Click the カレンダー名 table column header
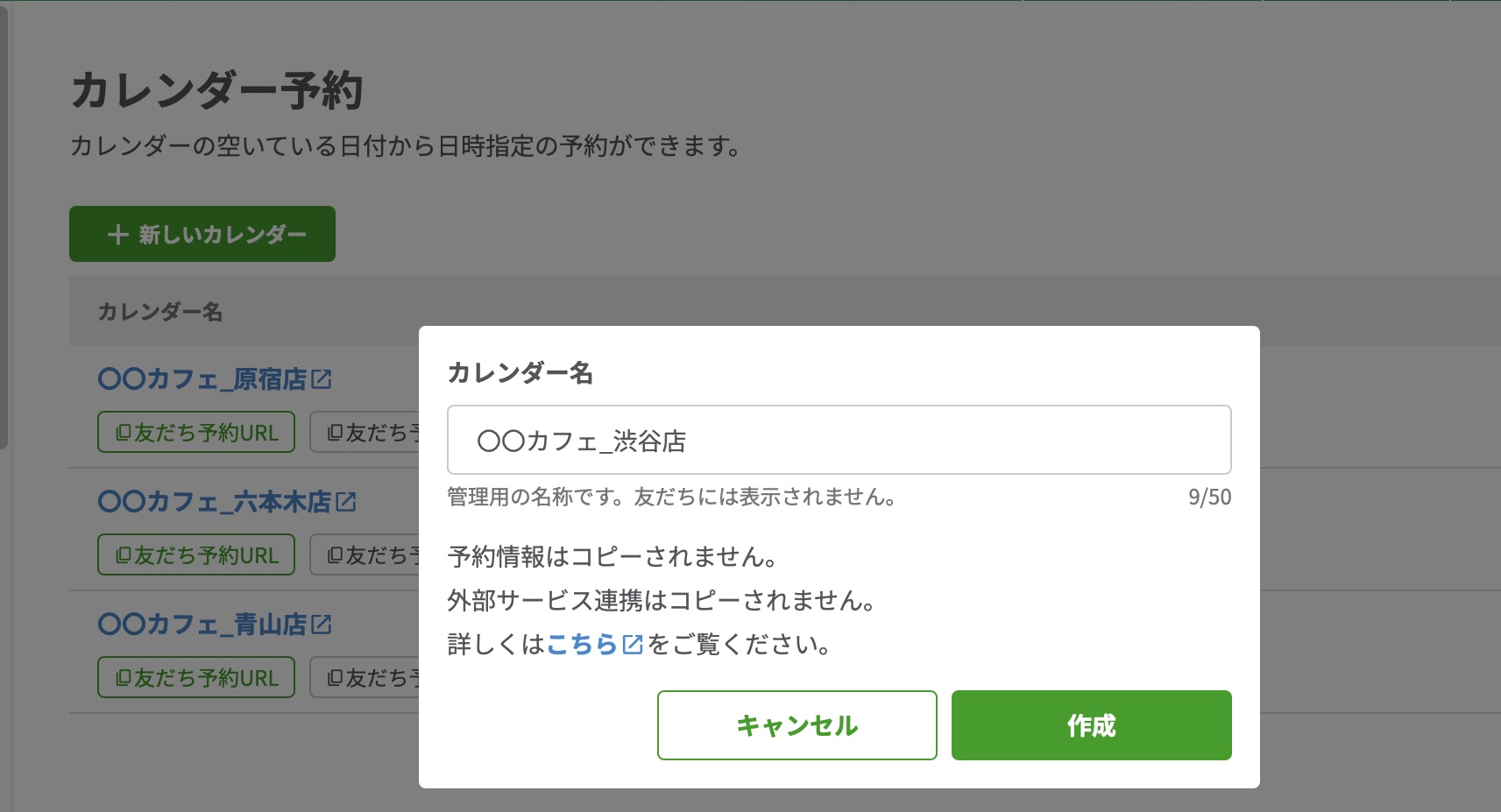 [160, 312]
